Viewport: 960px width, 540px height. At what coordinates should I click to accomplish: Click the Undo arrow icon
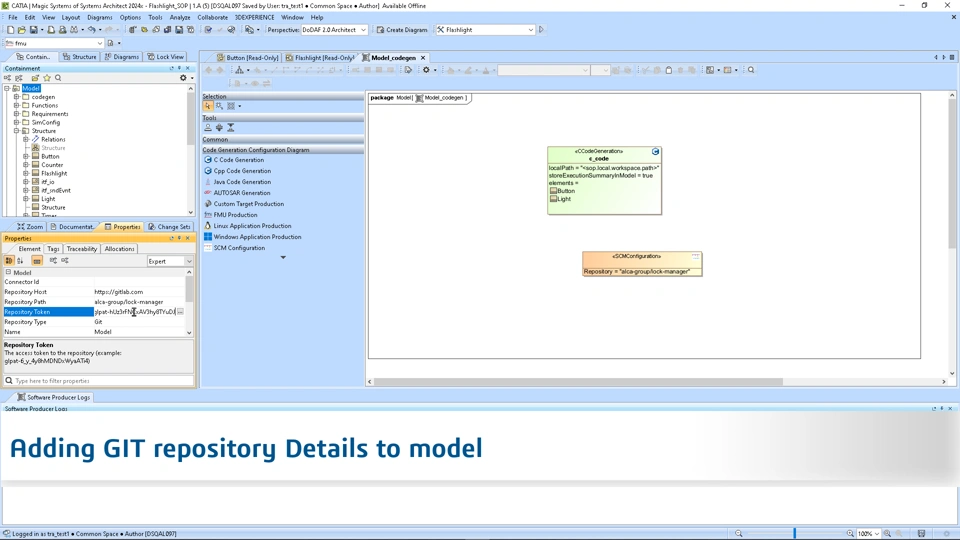tap(91, 29)
